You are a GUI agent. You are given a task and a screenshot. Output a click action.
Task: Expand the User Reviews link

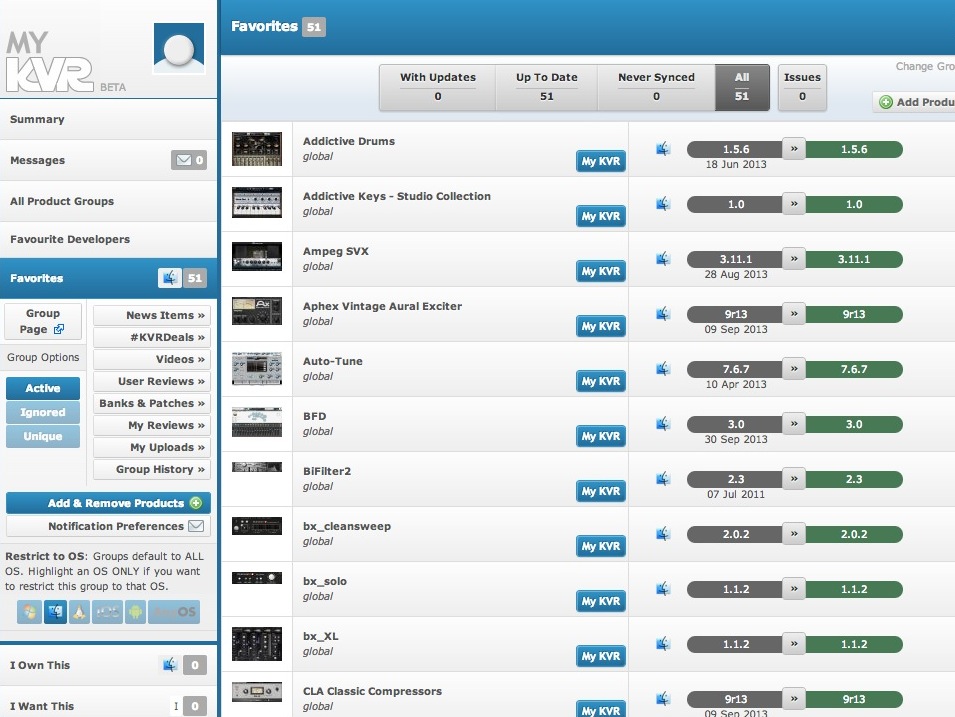click(152, 381)
